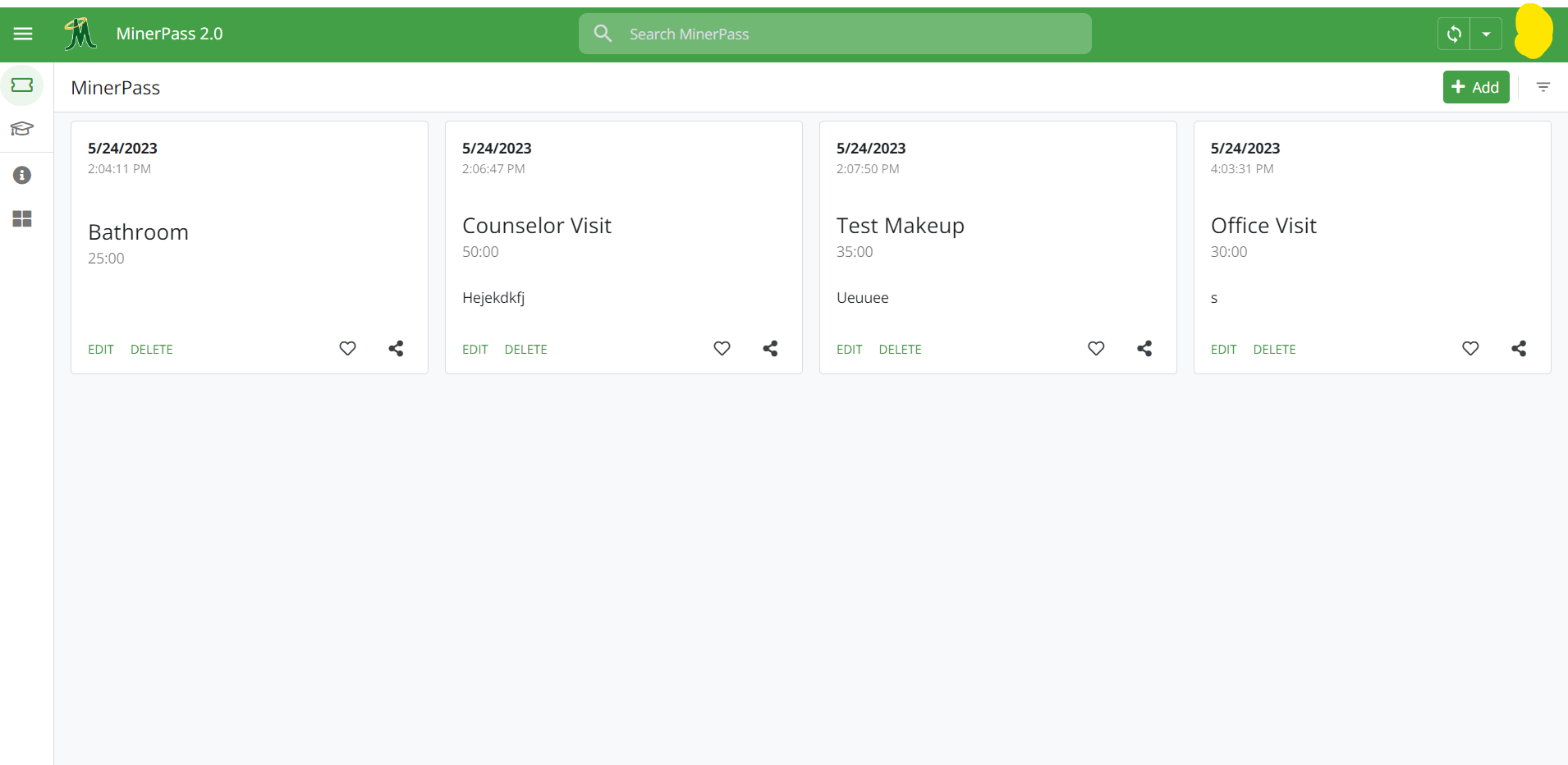Edit the Bathroom pass
The image size is (1568, 765).
point(101,350)
